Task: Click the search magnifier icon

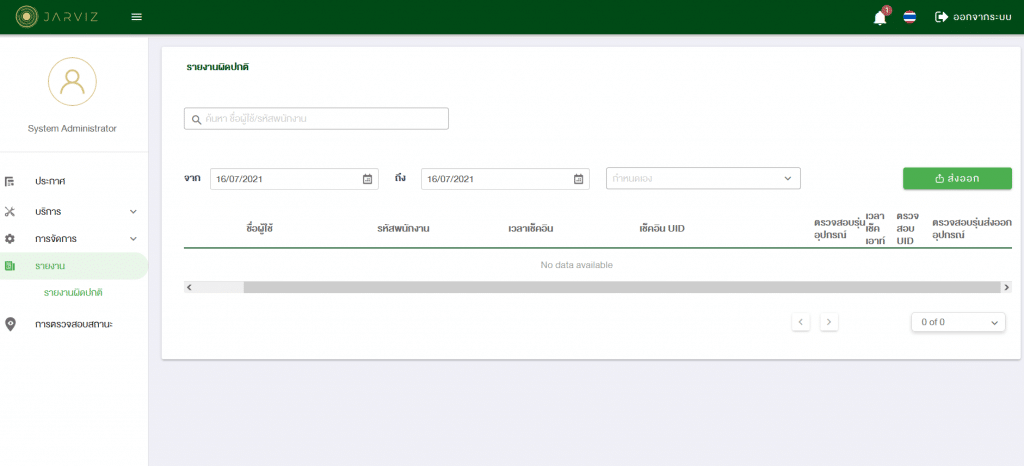Action: 196,119
